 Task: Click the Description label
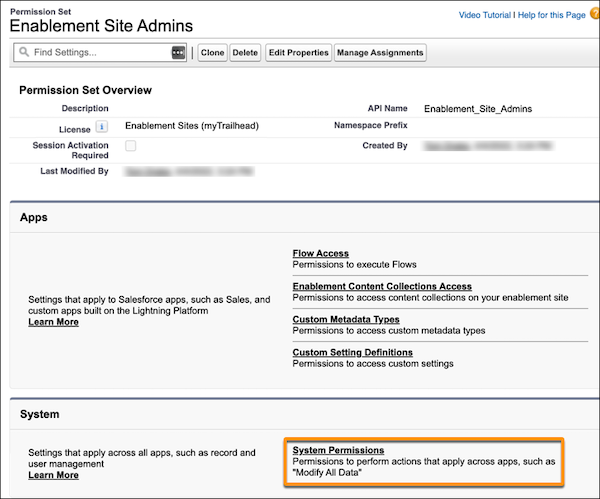point(85,108)
